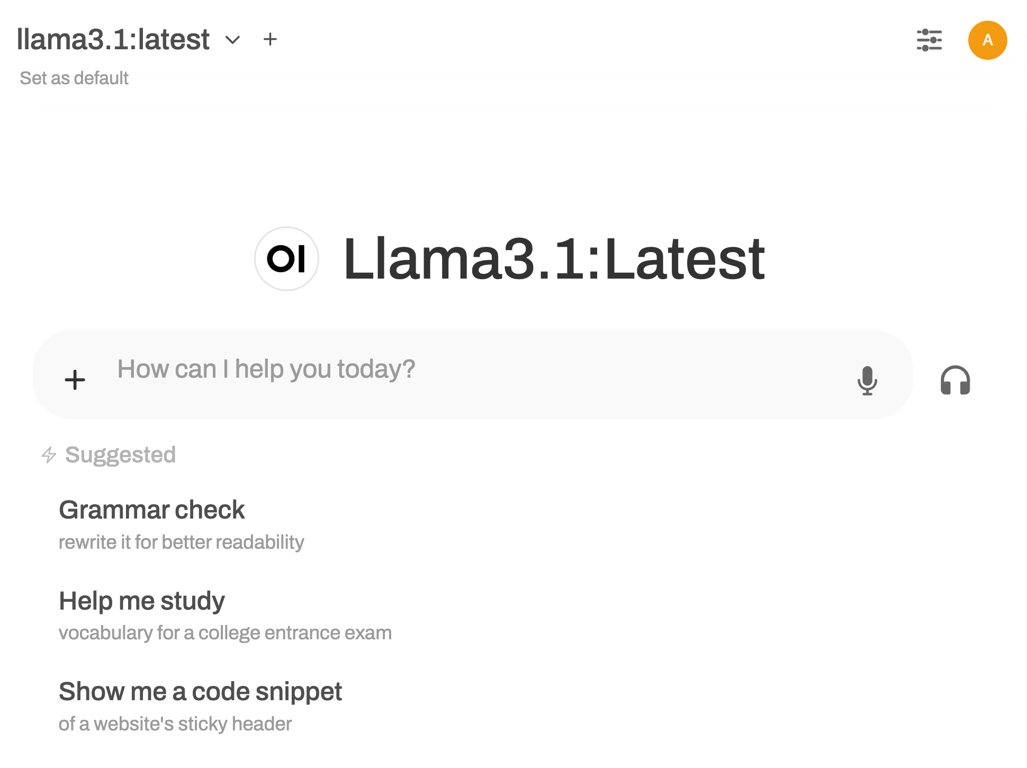Click the Llama3.1:Latest heading
The width and height of the screenshot is (1027, 768).
[x=552, y=258]
